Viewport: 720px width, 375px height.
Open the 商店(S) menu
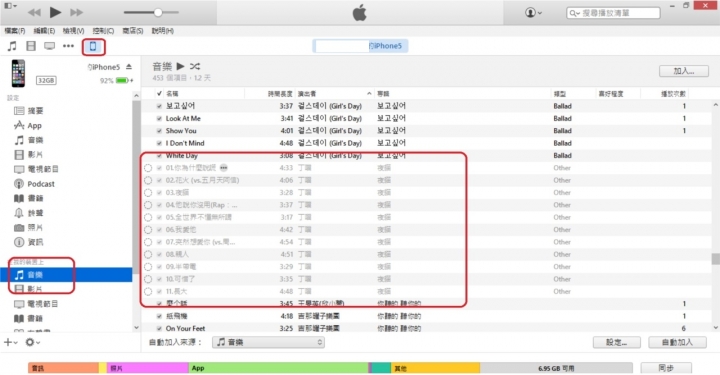133,31
